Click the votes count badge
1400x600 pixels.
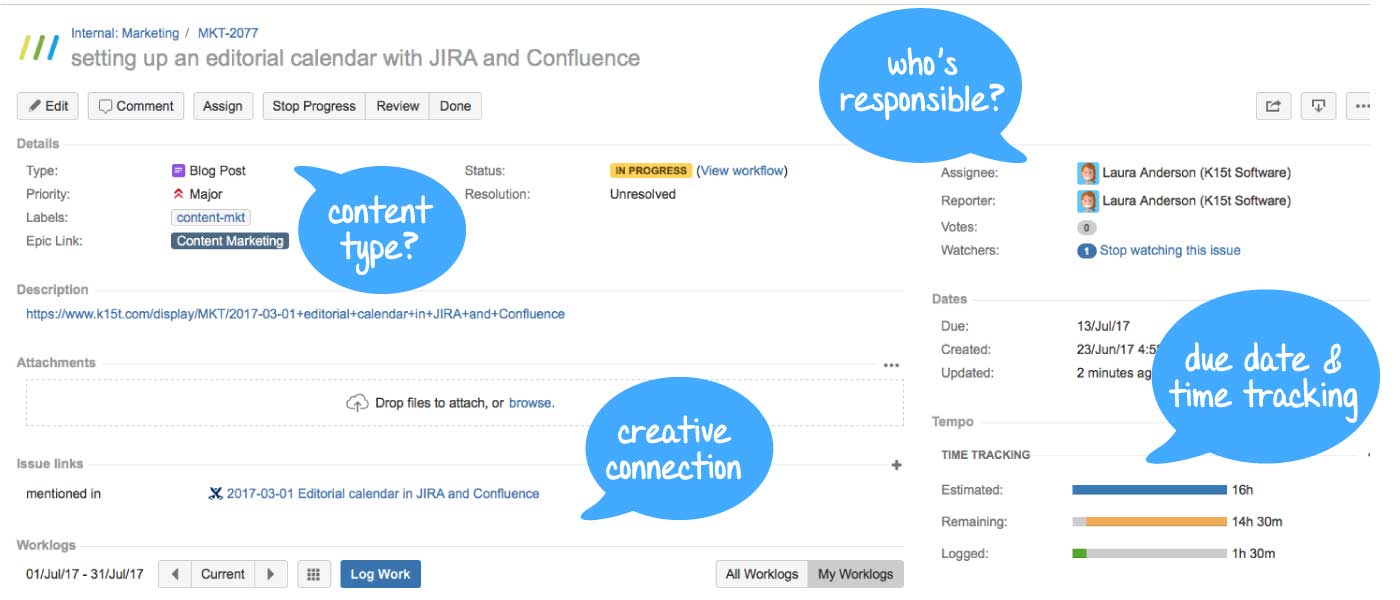pos(1087,228)
